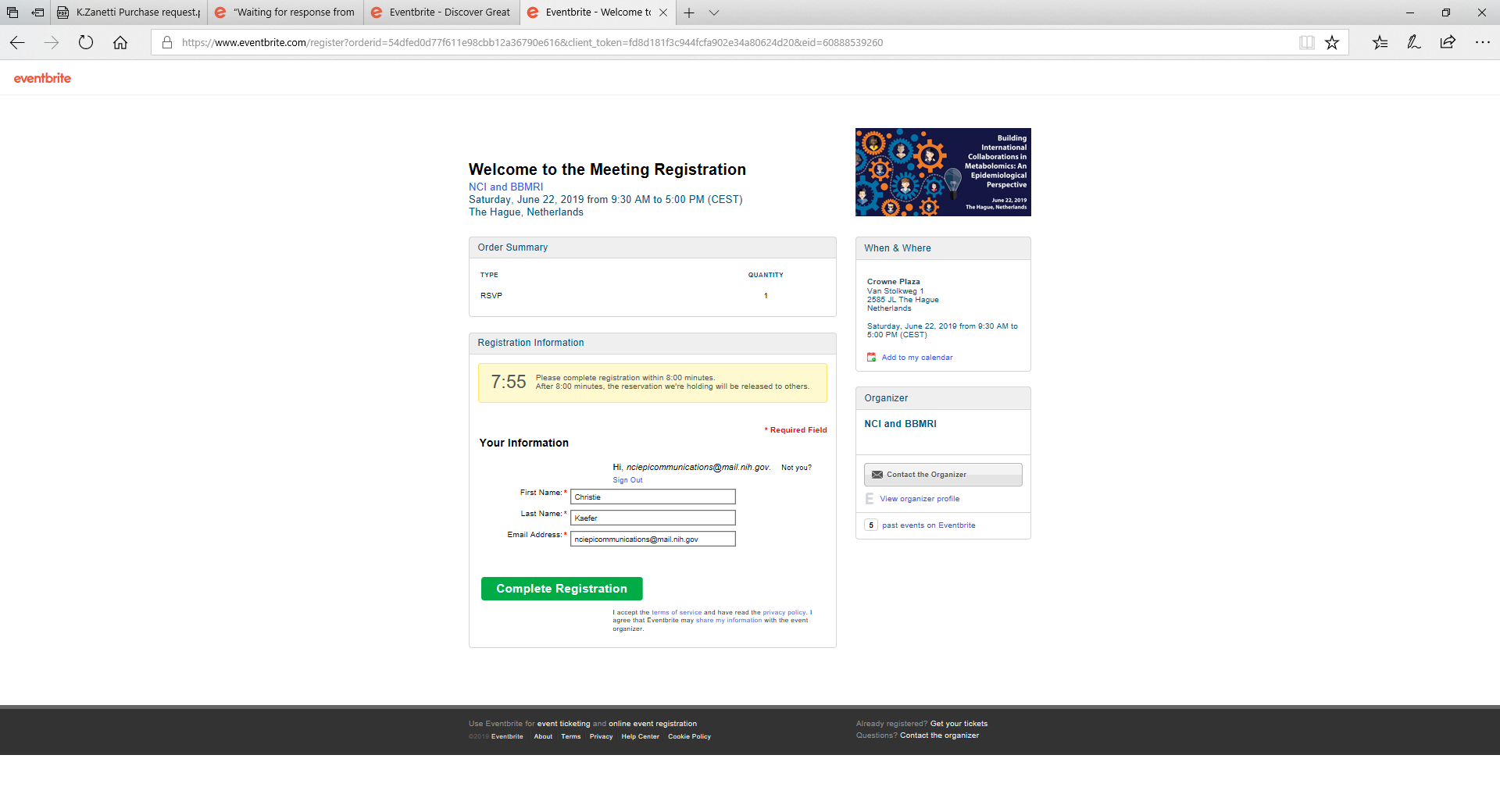This screenshot has height=812, width=1500.
Task: Edit the Last Name field
Action: 653,518
